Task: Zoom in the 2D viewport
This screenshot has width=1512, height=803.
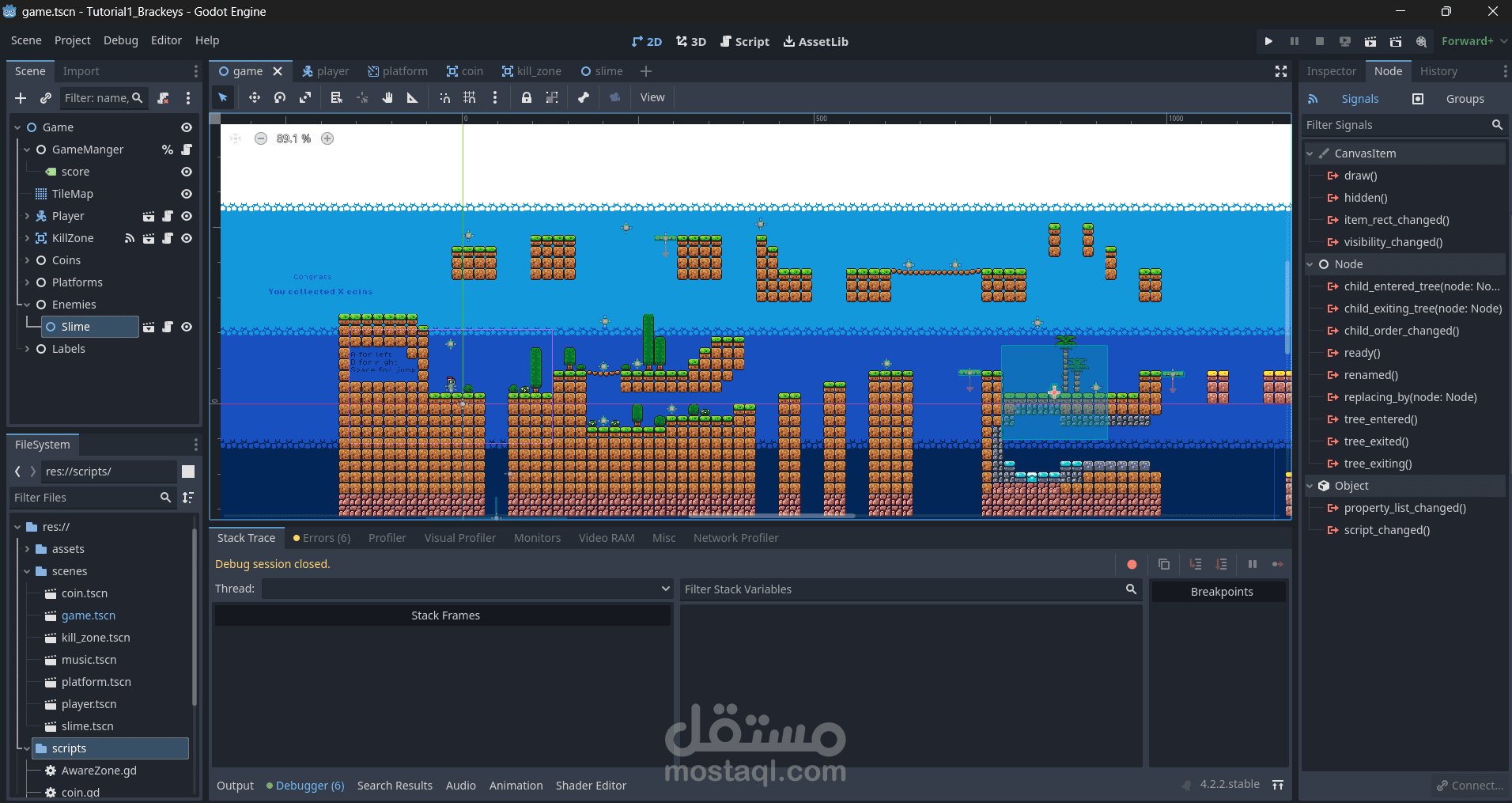Action: [x=327, y=138]
